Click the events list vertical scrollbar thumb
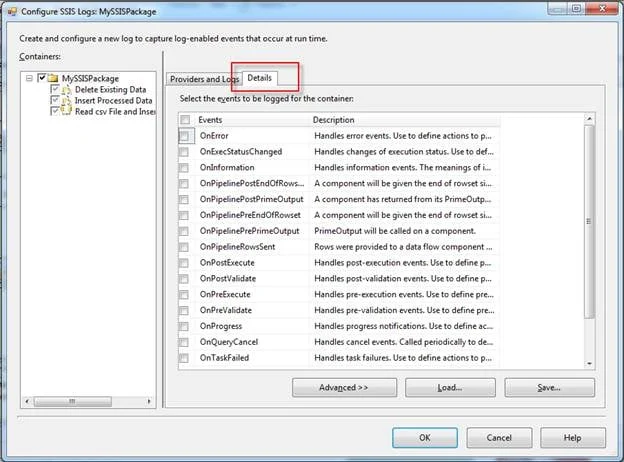This screenshot has width=624, height=462. [x=589, y=222]
